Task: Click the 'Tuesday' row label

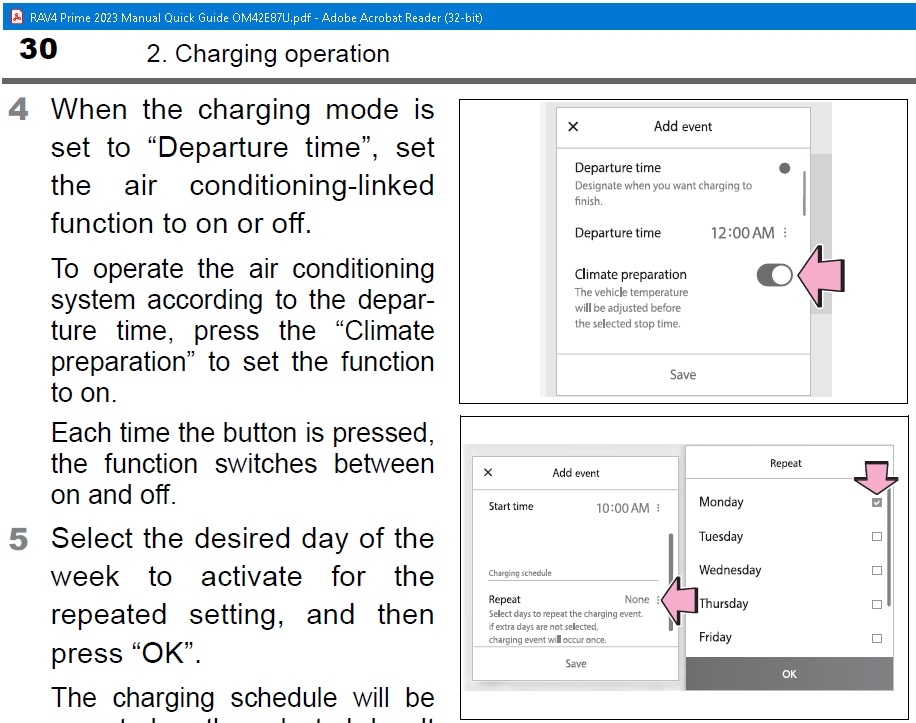Action: tap(721, 536)
